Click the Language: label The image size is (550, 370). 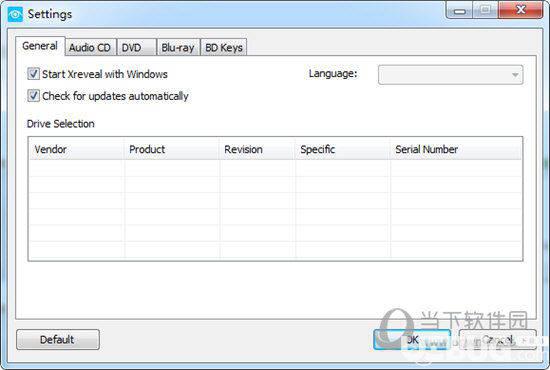tap(333, 74)
